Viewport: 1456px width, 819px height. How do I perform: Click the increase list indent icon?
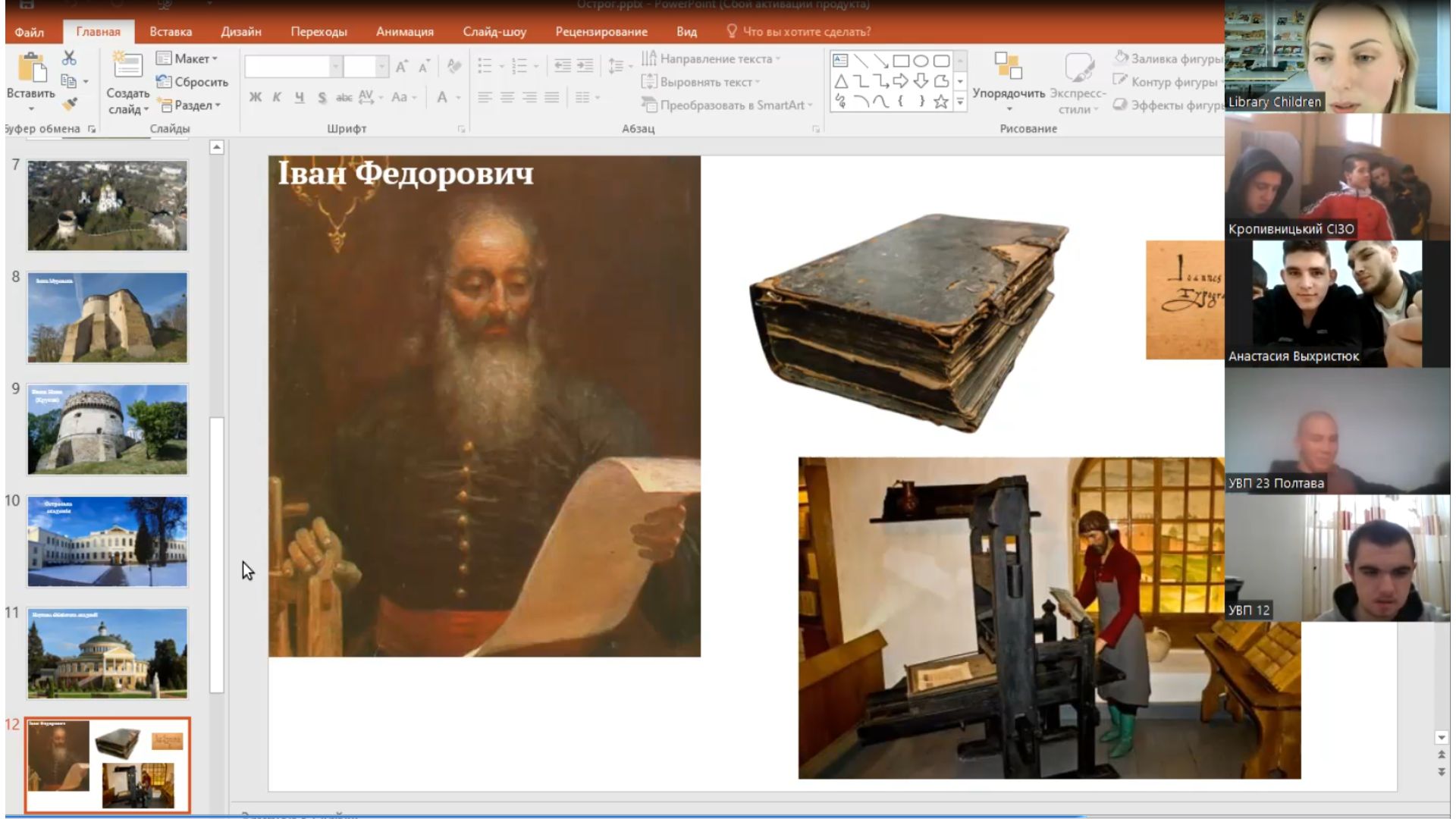click(585, 66)
